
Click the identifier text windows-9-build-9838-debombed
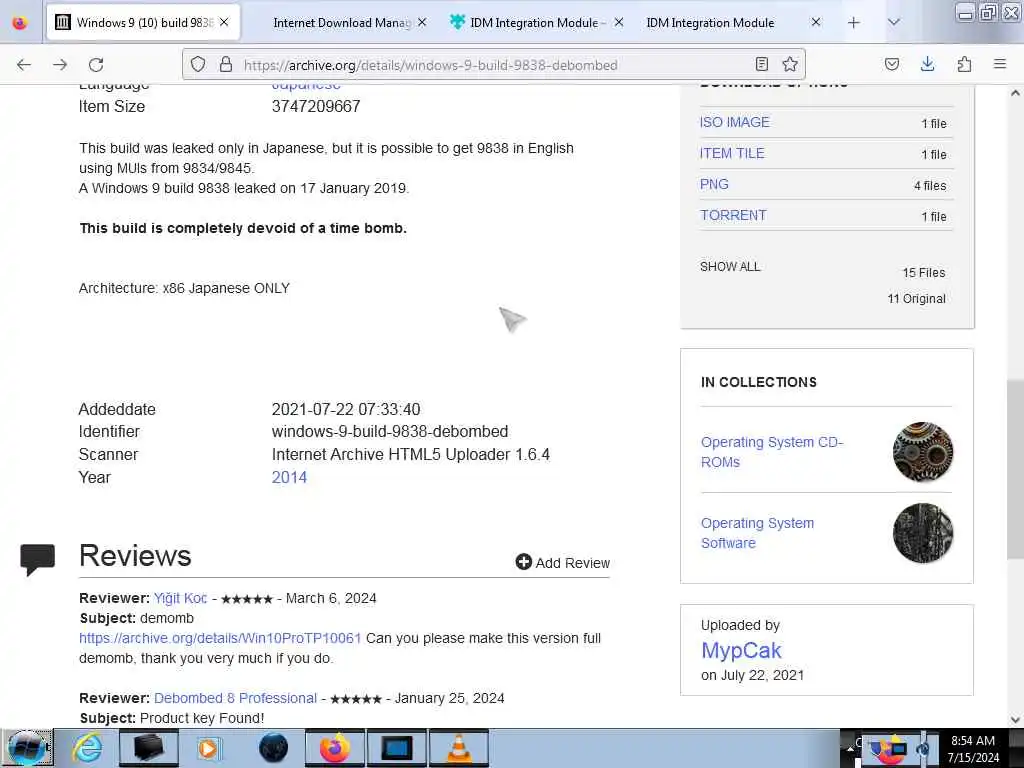pyautogui.click(x=390, y=432)
